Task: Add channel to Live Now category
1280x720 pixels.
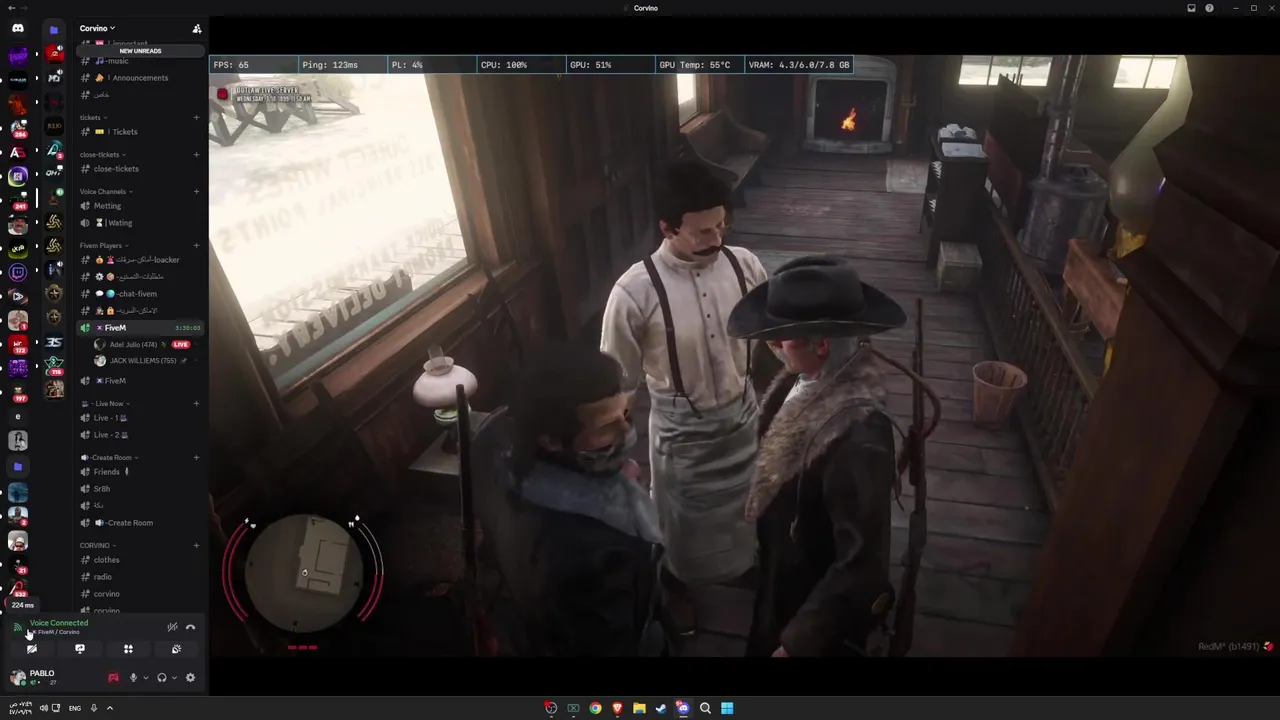Action: coord(196,403)
